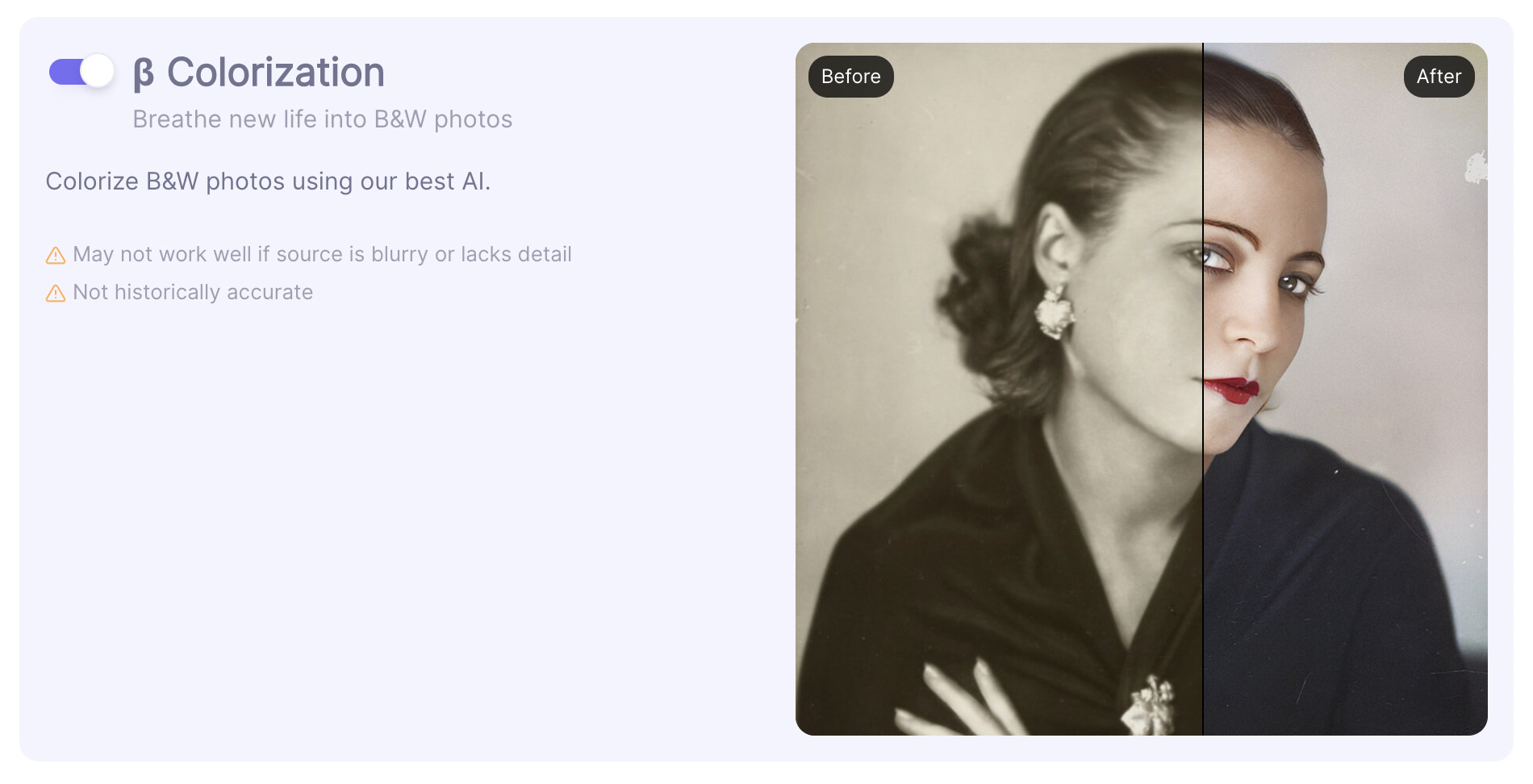Click "Colorize B&W photos using our best AI" text
Viewport: 1533px width, 784px height.
tap(268, 181)
